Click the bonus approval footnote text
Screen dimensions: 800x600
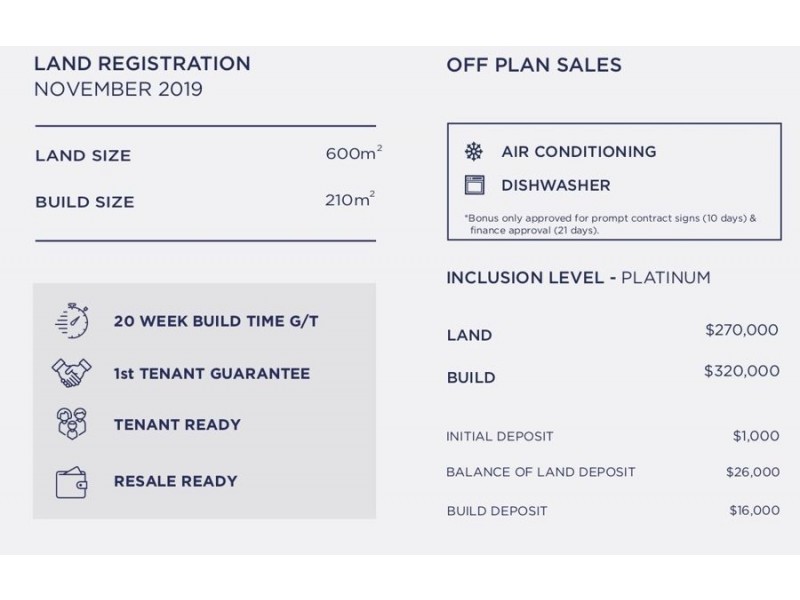click(x=609, y=223)
